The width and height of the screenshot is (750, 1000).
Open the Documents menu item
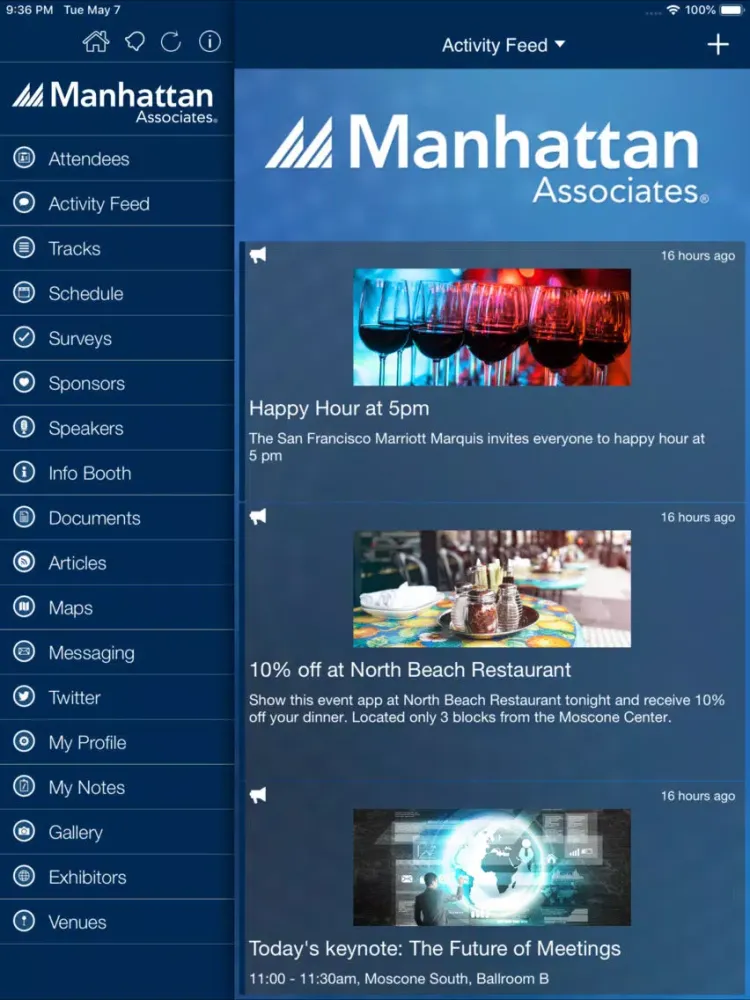click(117, 517)
